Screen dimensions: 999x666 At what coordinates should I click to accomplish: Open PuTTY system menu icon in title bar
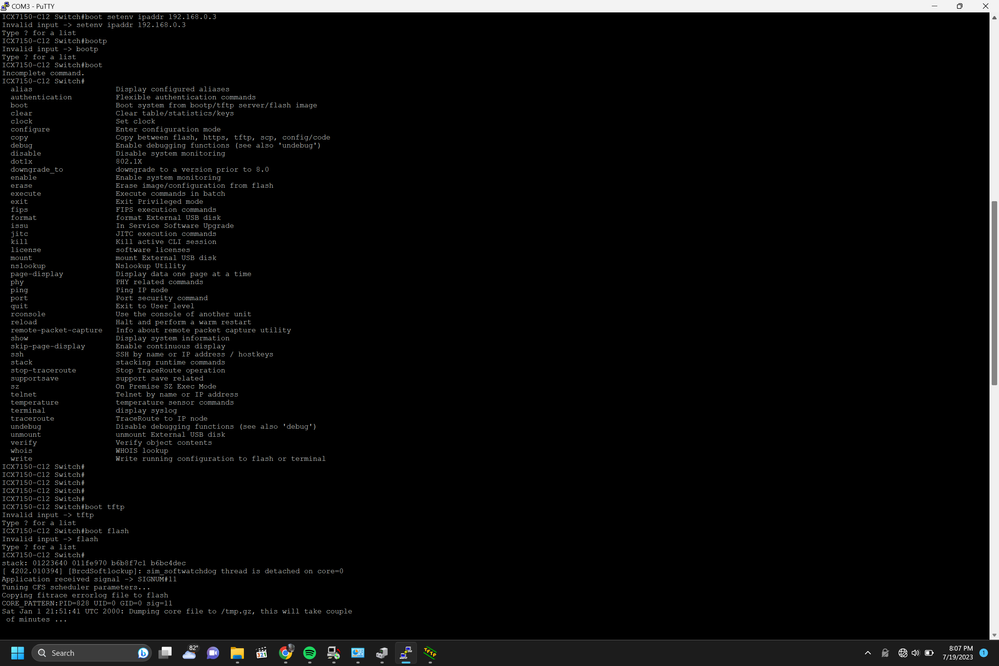(6, 5)
